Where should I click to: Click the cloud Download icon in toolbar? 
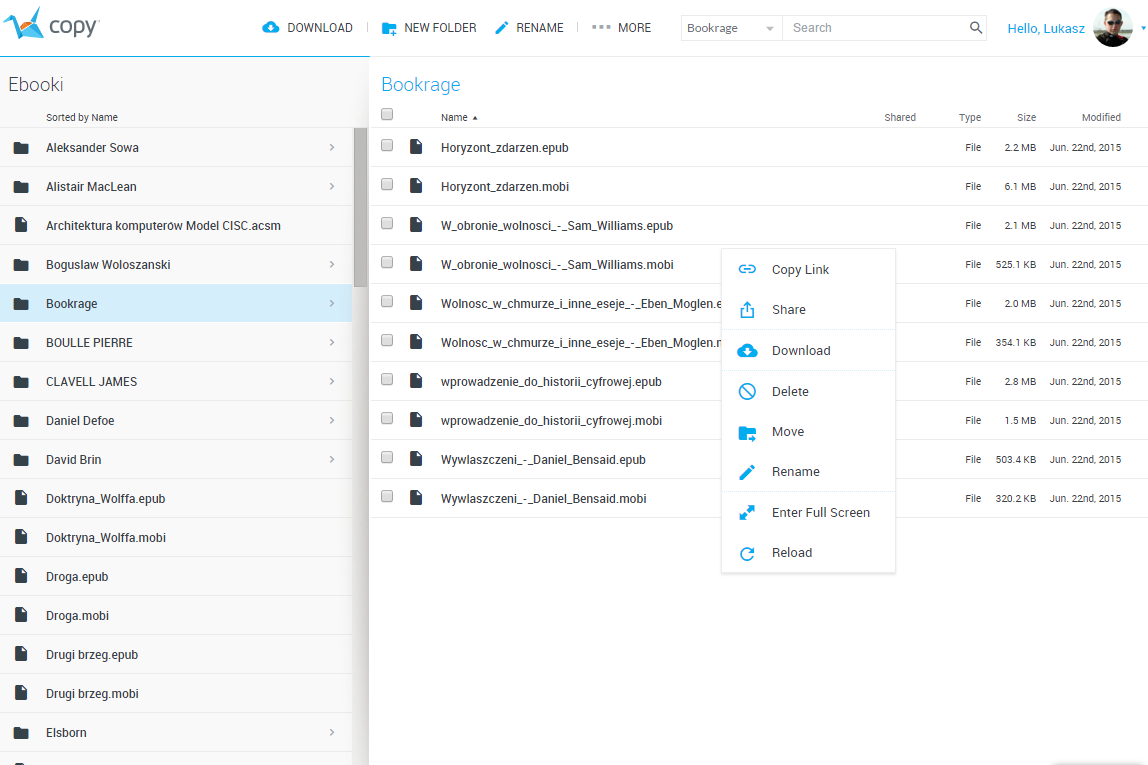click(x=271, y=28)
